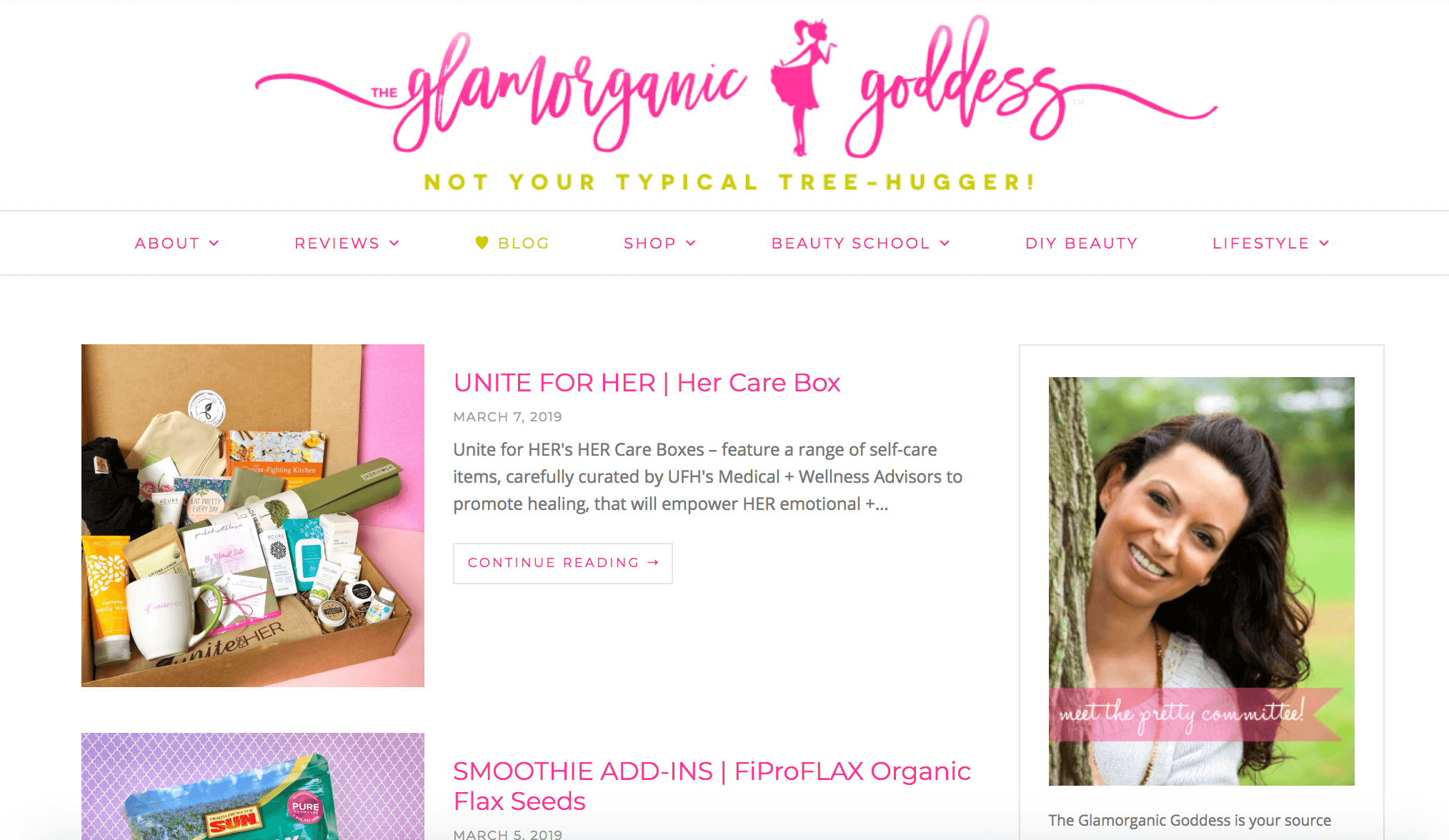1449x840 pixels.
Task: Go to the Blog menu item
Action: pyautogui.click(x=524, y=244)
